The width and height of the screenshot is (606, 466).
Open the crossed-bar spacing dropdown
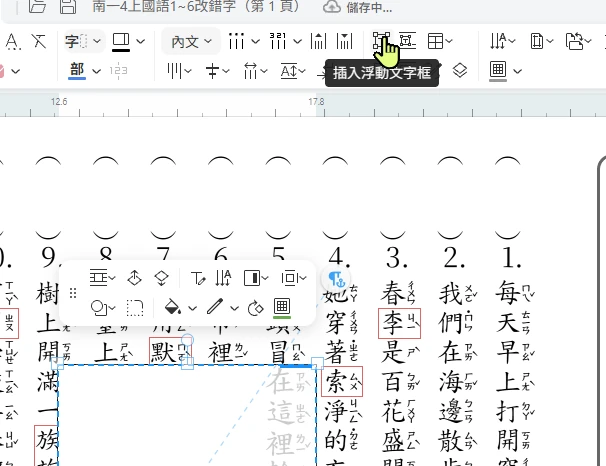coord(217,71)
